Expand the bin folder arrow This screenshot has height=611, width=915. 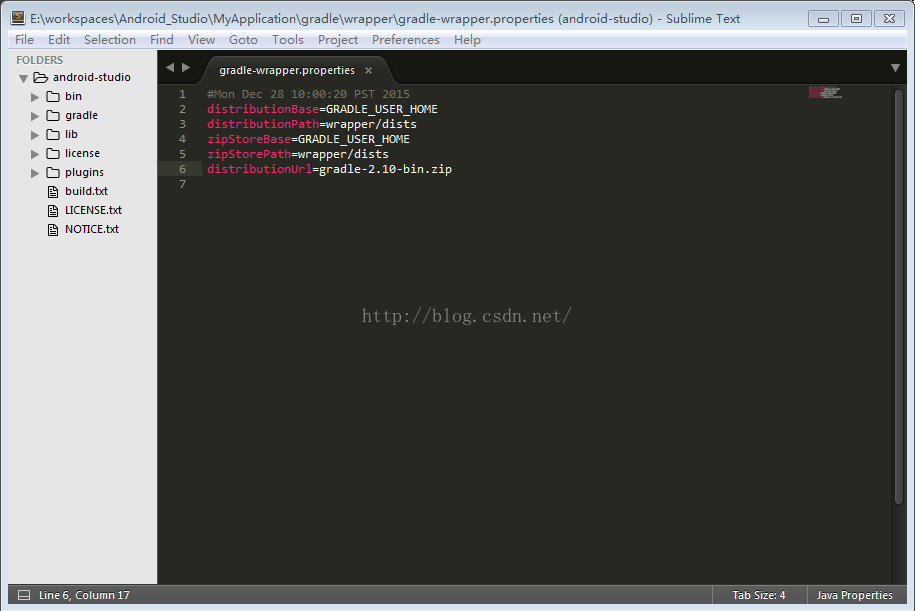(35, 97)
